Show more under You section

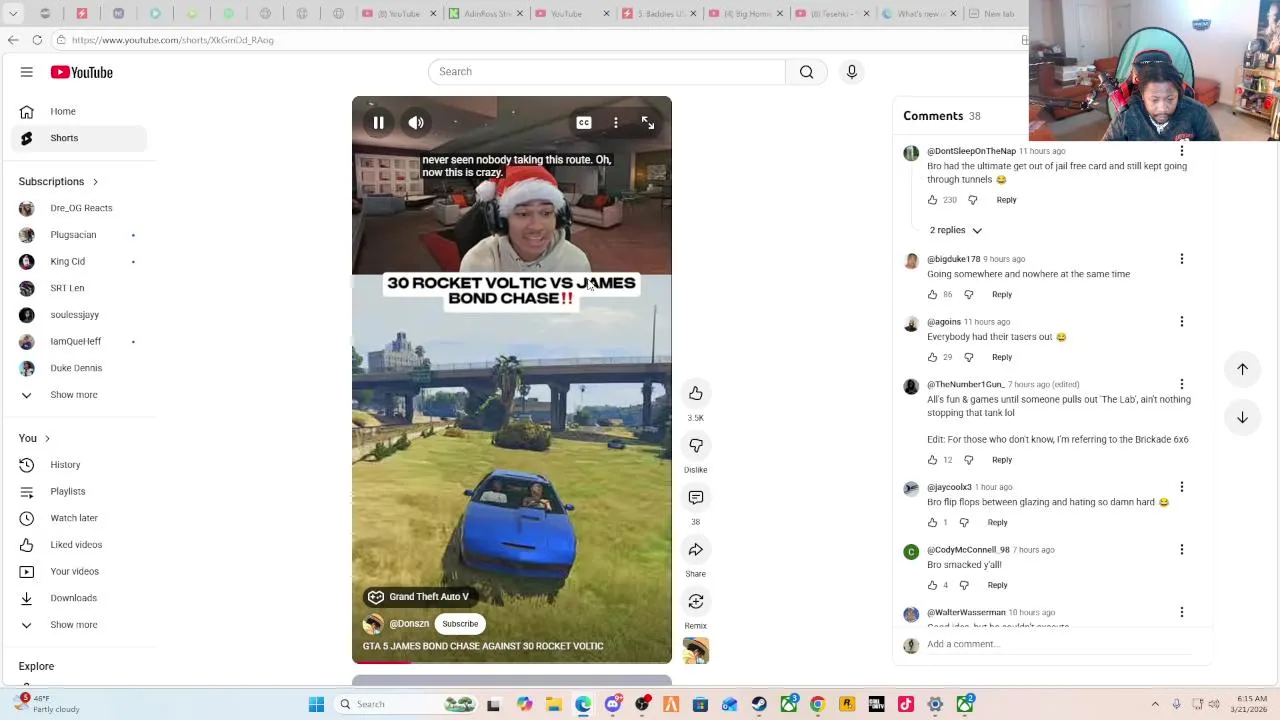point(79,625)
